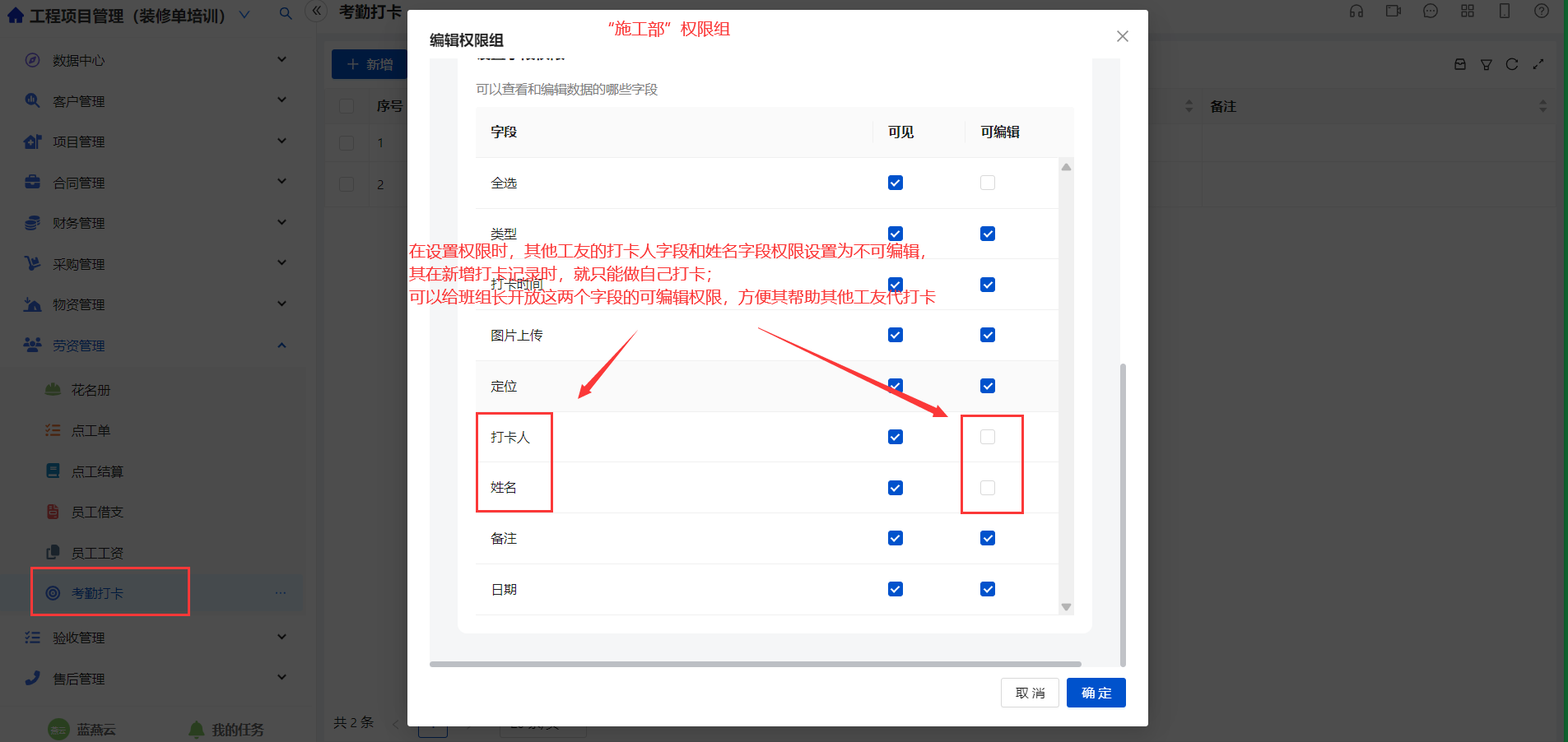This screenshot has height=742, width=1568.
Task: Uncheck 打卡人 visible checkbox
Action: 896,437
